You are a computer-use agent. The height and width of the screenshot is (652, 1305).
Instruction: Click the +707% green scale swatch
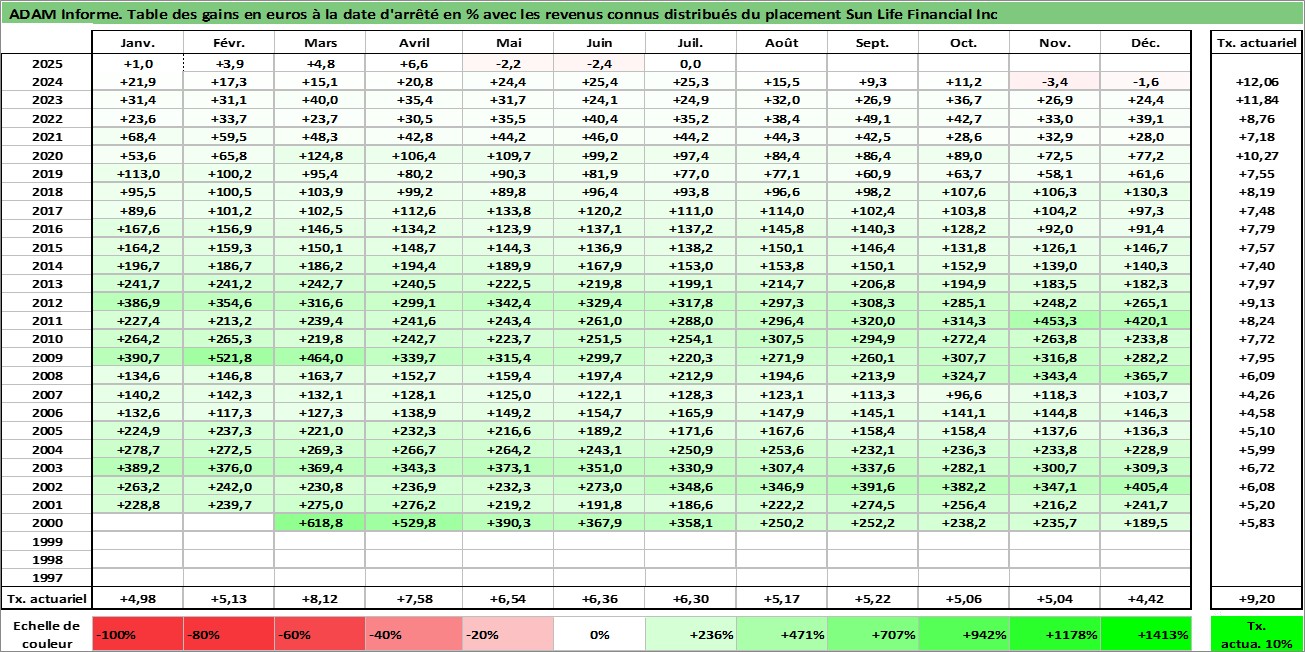click(x=873, y=634)
